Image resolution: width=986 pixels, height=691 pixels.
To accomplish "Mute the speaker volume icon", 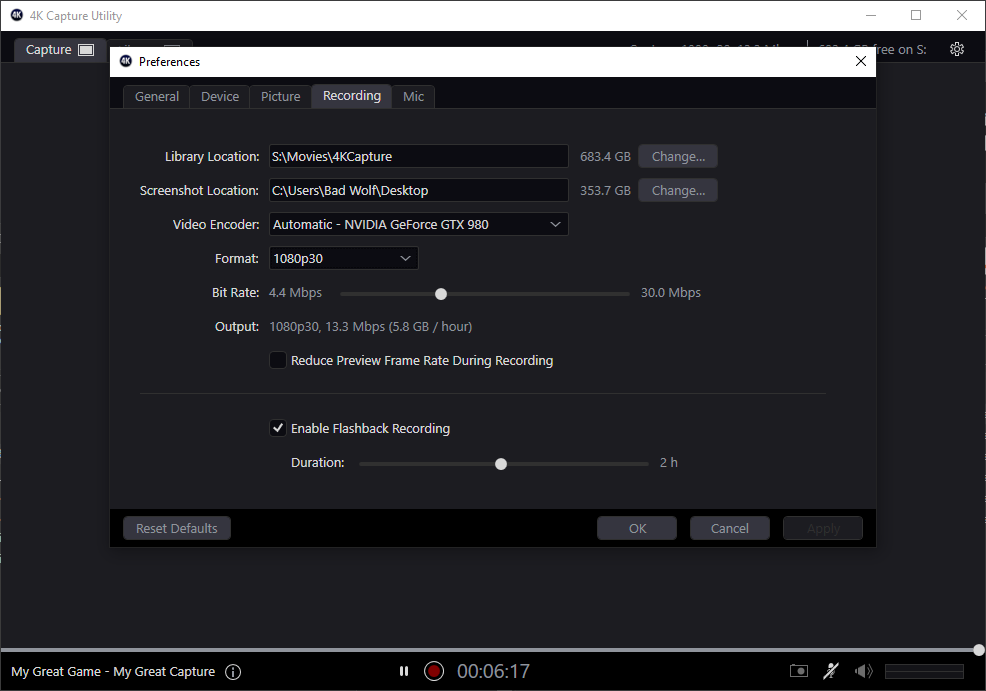I will [x=863, y=671].
